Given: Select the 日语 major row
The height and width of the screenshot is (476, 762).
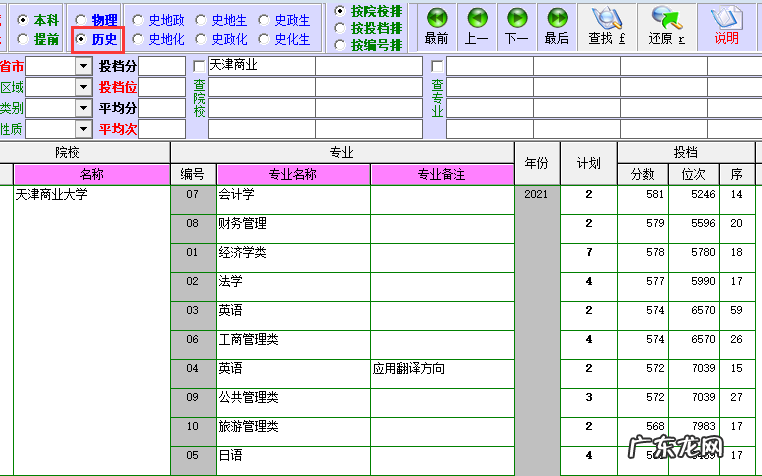Looking at the screenshot, I should (293, 461).
